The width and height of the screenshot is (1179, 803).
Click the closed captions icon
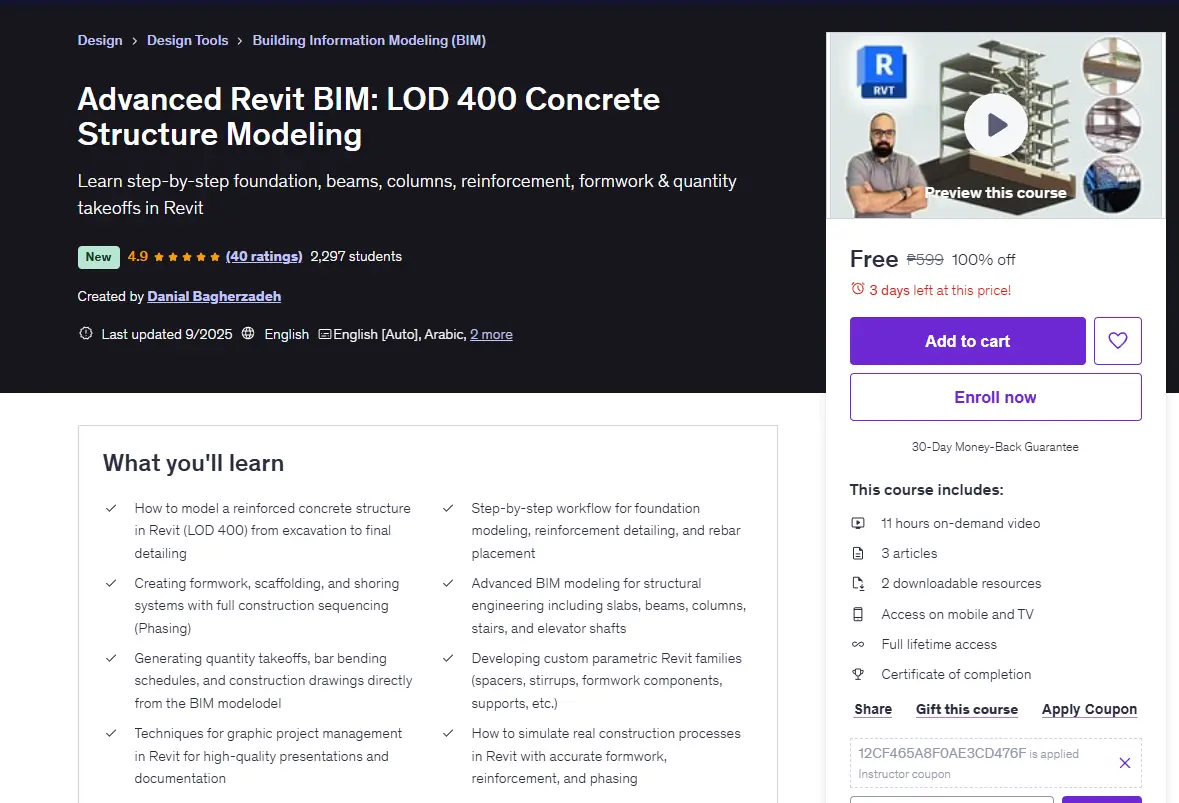coord(325,334)
